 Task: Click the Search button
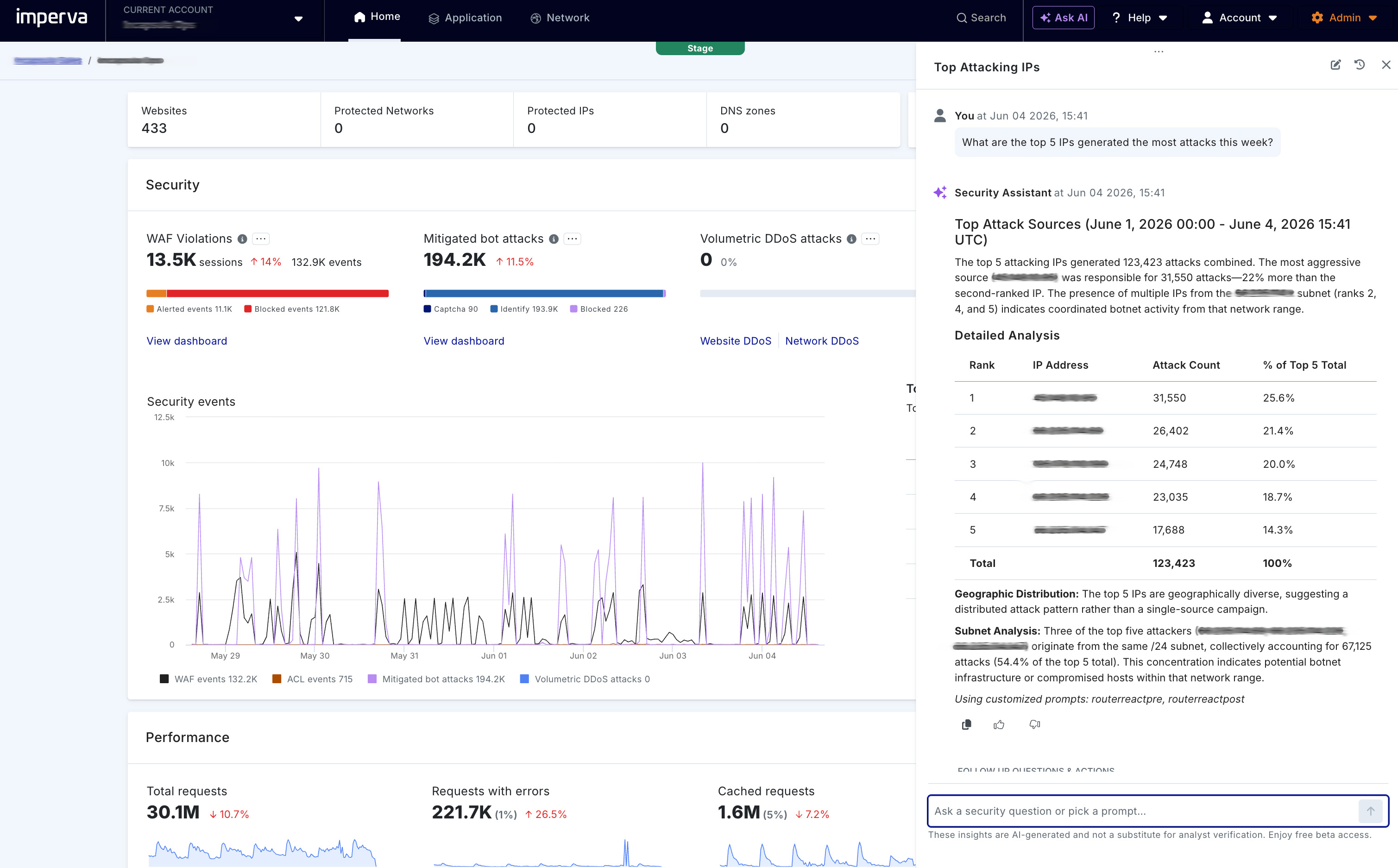(x=981, y=18)
